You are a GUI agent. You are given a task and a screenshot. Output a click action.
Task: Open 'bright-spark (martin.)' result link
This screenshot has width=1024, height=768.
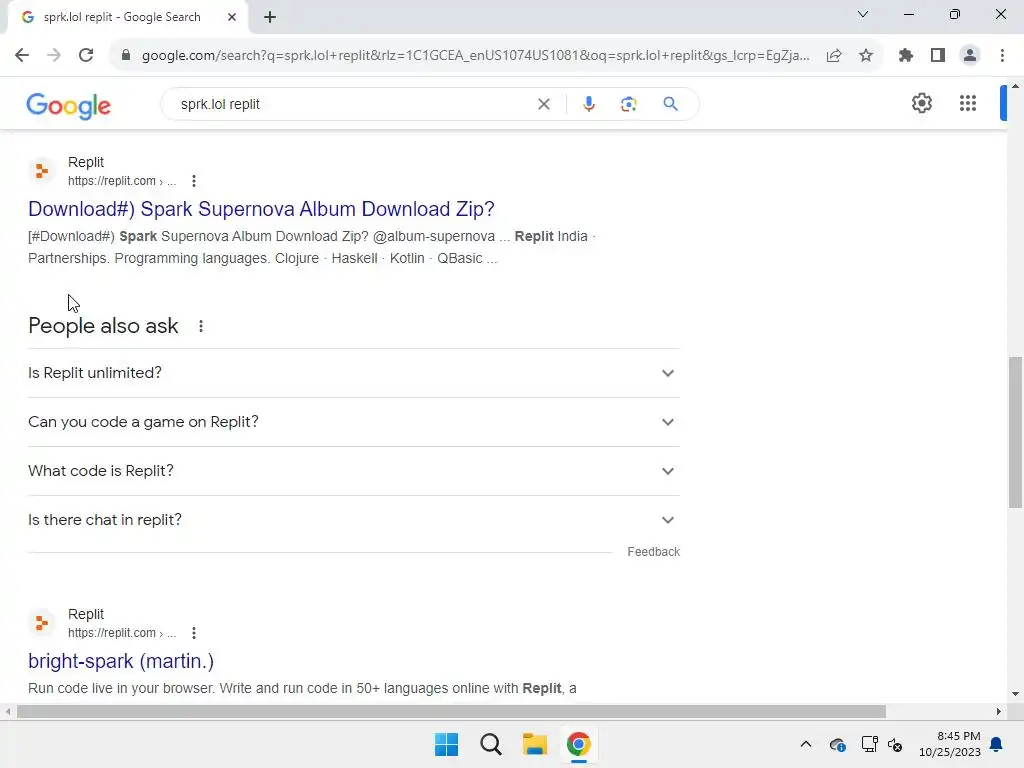(x=121, y=661)
